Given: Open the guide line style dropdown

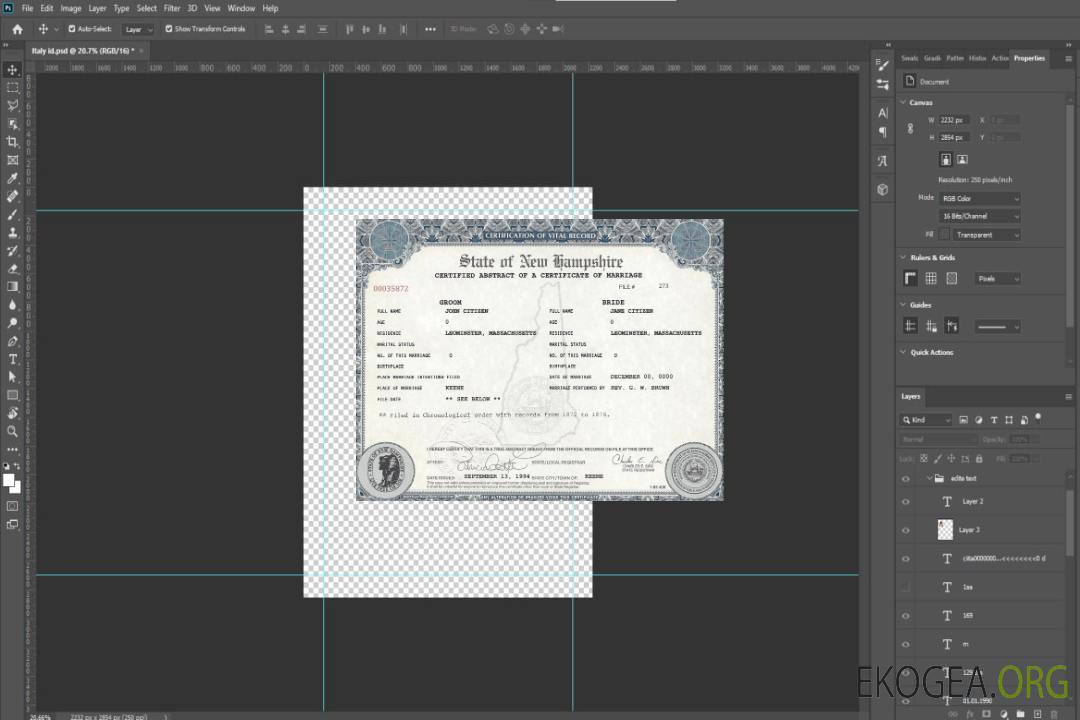Looking at the screenshot, I should (x=997, y=327).
